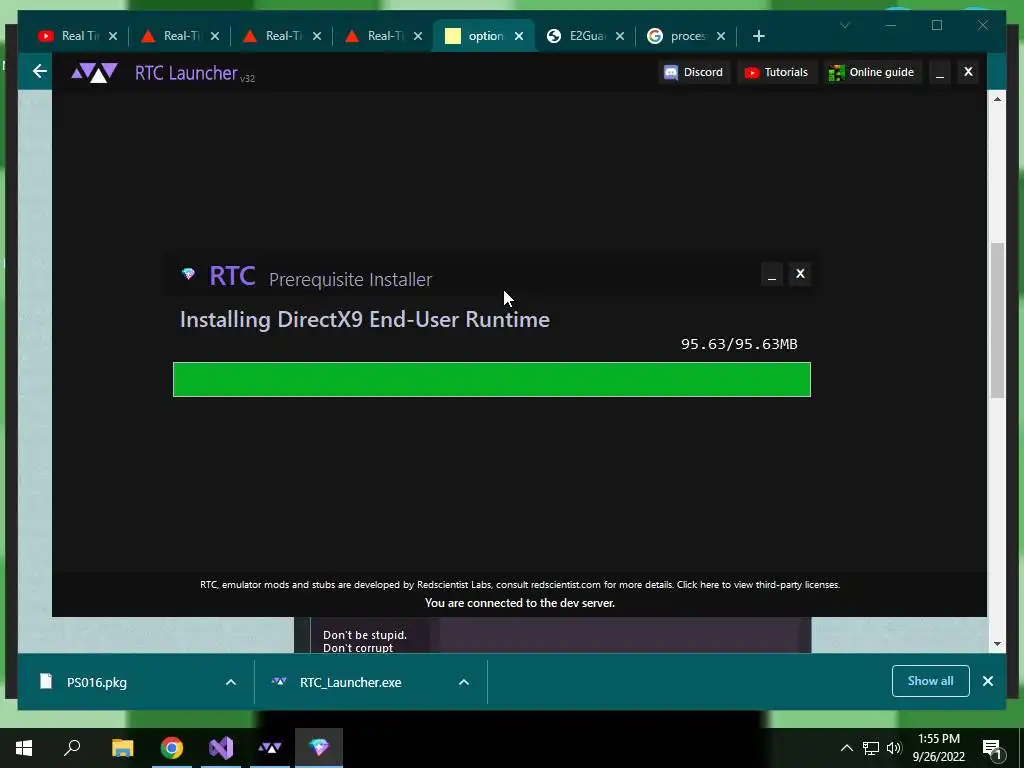Viewport: 1024px width, 768px height.
Task: Open a new browser tab
Action: [x=758, y=36]
